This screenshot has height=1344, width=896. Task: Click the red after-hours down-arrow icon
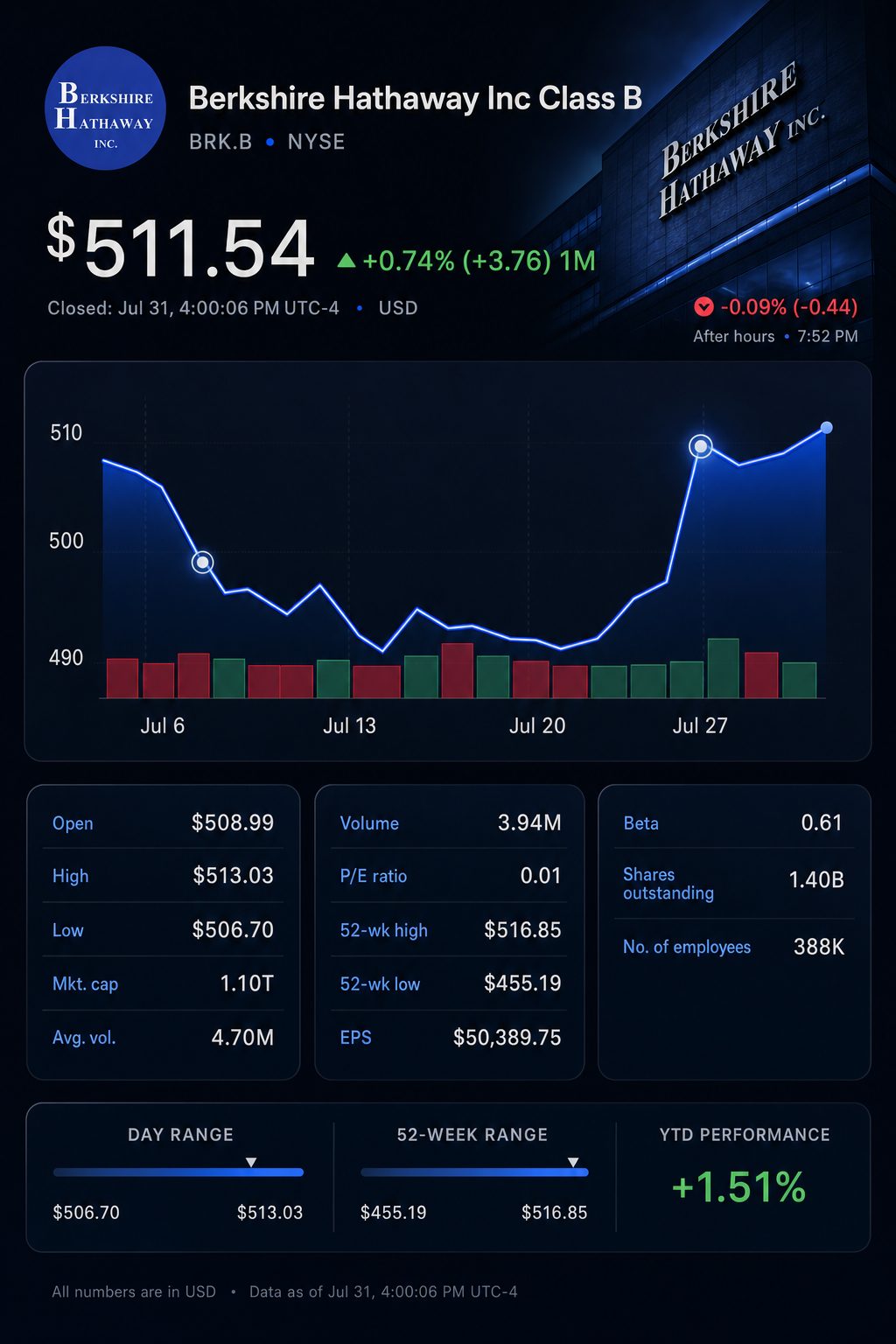point(703,307)
